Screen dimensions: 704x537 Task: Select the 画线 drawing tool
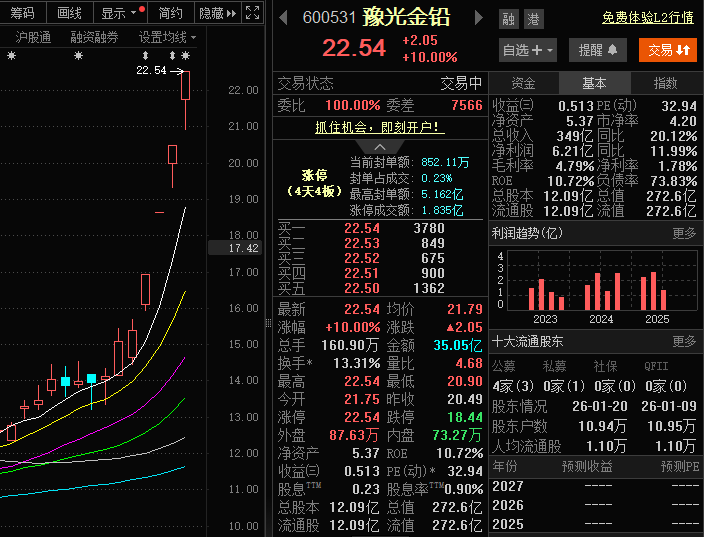(x=70, y=13)
